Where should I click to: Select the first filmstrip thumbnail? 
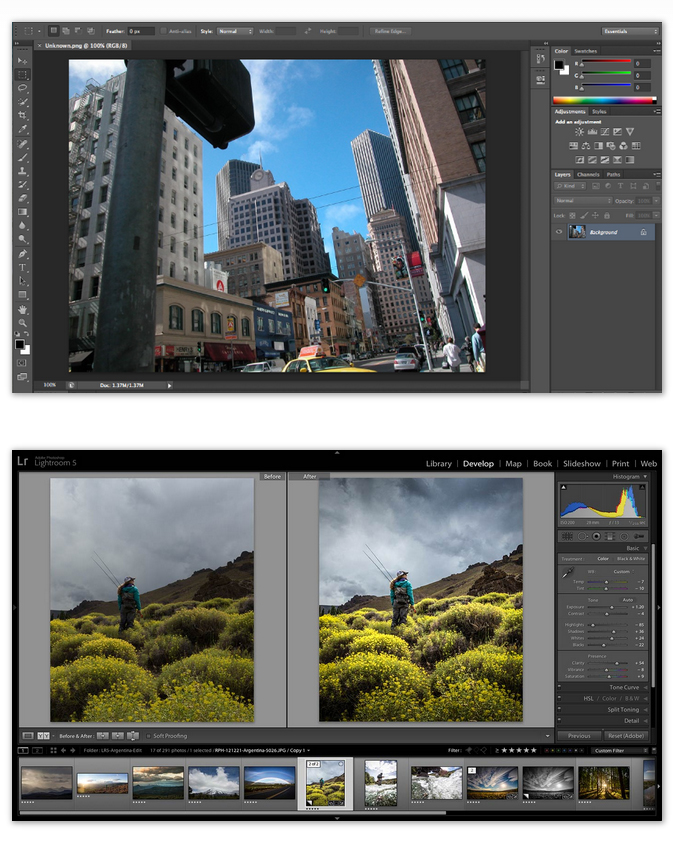47,781
